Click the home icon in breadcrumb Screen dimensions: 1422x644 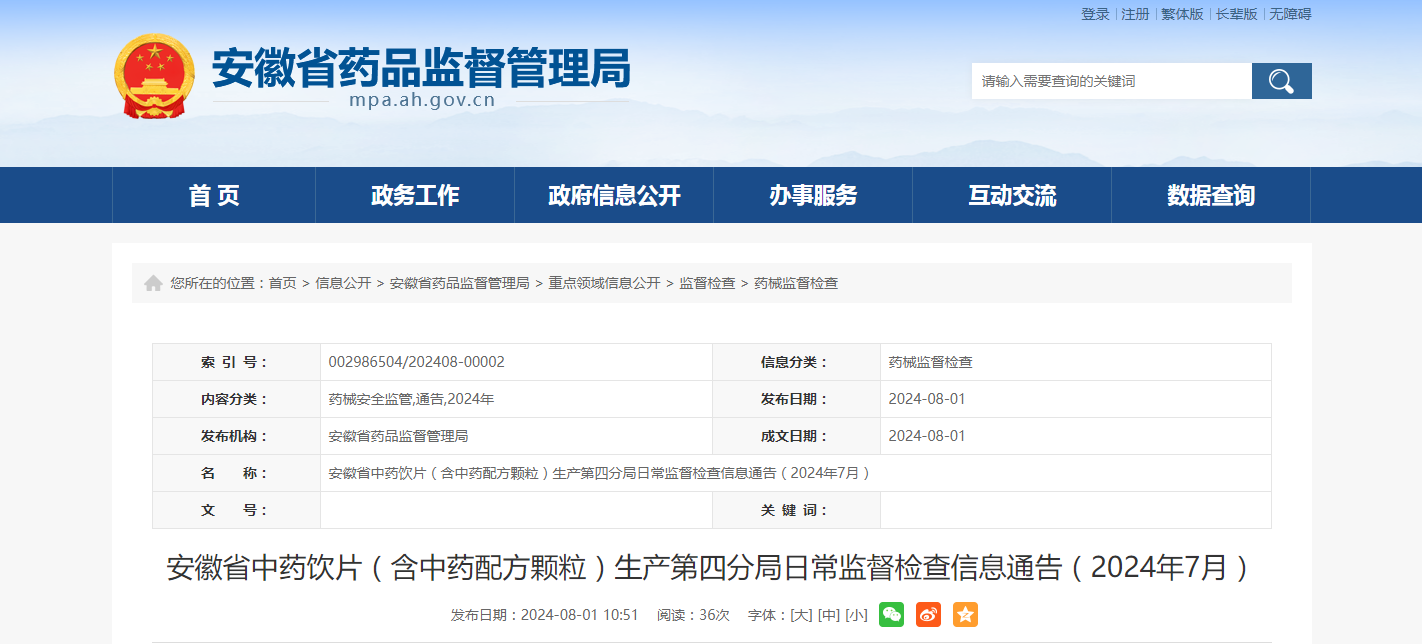pyautogui.click(x=153, y=284)
